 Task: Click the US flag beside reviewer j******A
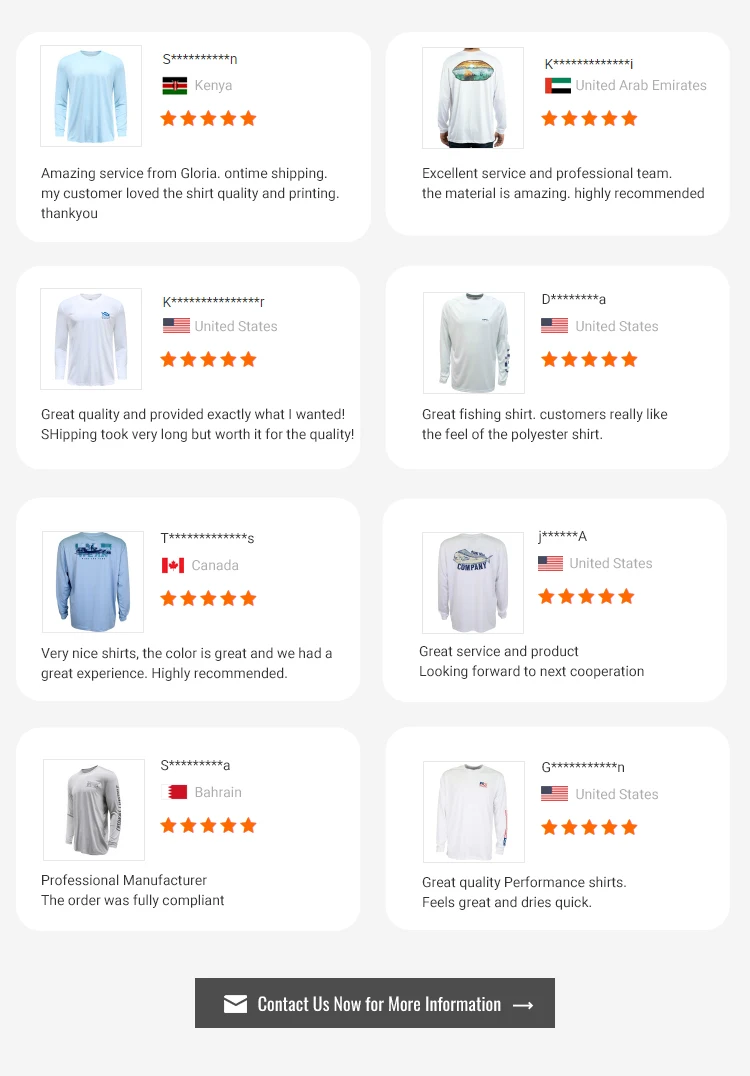click(550, 564)
